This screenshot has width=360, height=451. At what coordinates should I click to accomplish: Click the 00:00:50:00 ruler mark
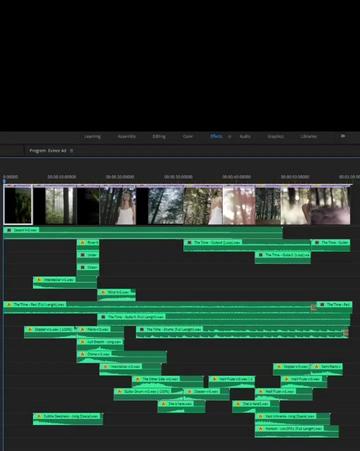tap(295, 177)
